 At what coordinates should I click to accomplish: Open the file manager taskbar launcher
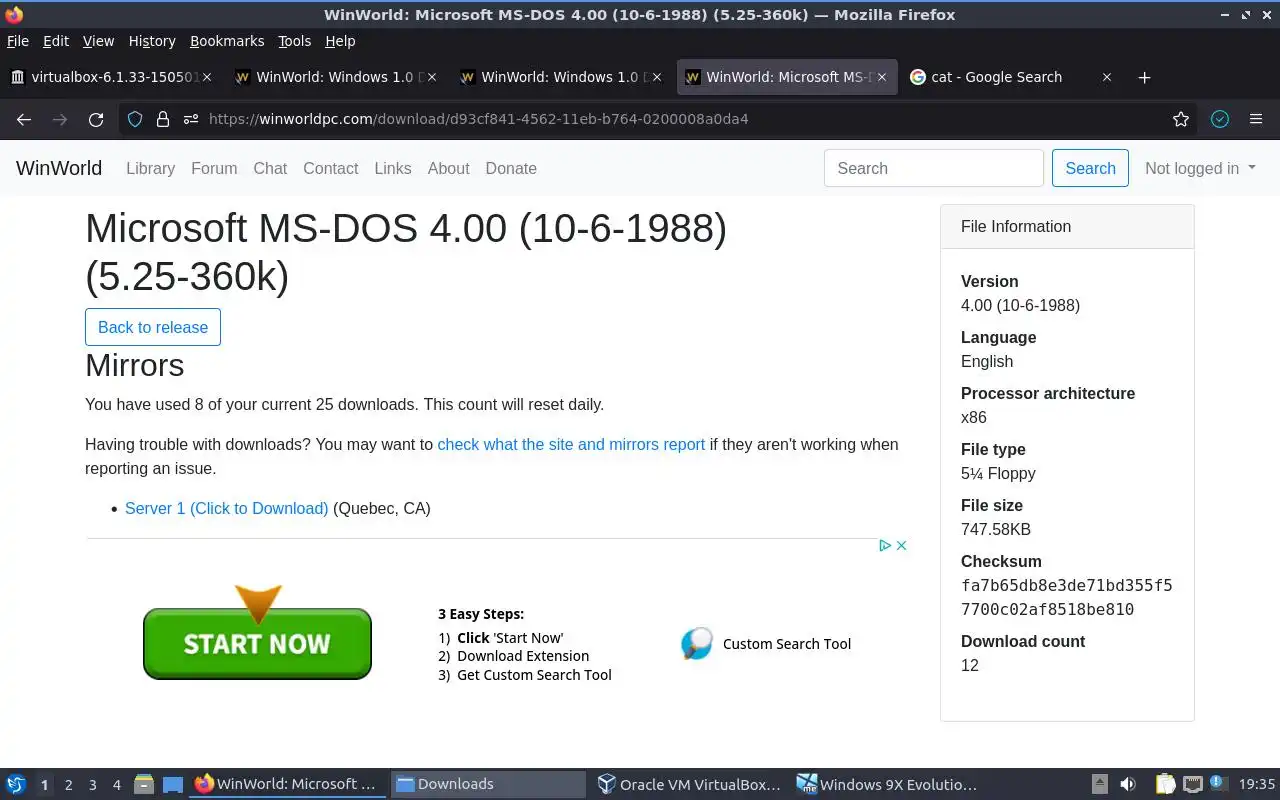click(144, 784)
